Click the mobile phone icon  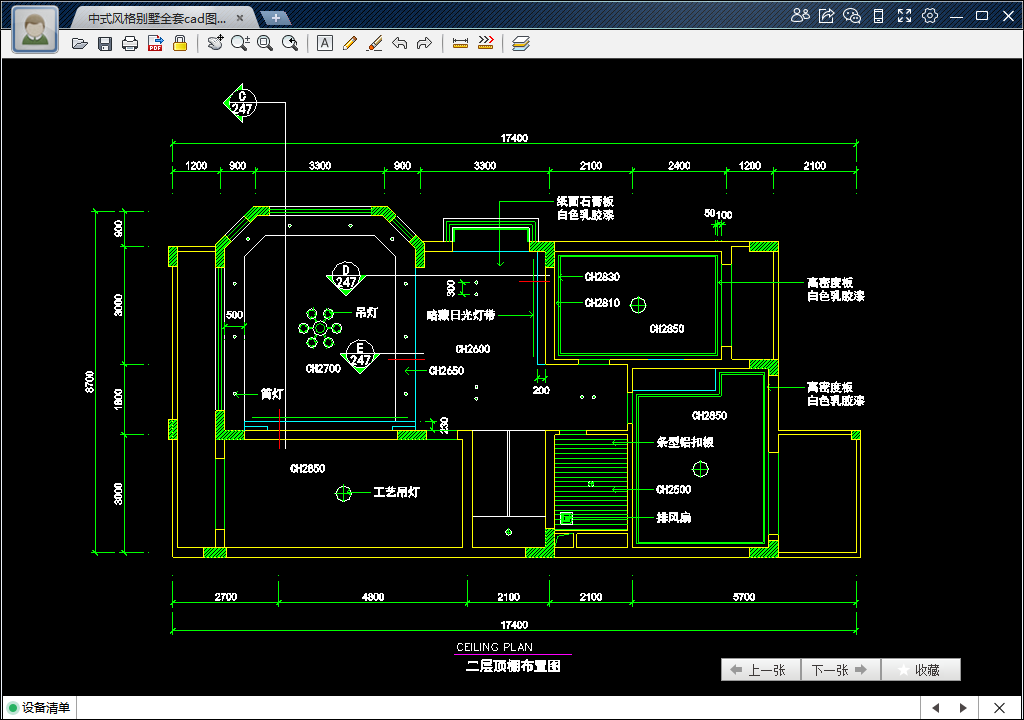[x=878, y=16]
